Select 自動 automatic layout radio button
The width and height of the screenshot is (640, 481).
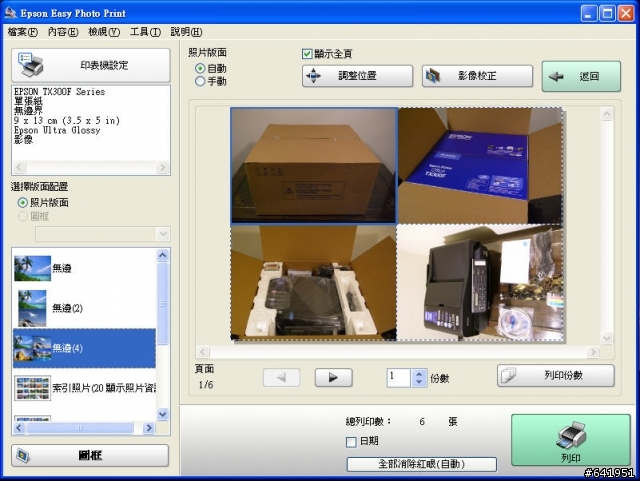[200, 68]
